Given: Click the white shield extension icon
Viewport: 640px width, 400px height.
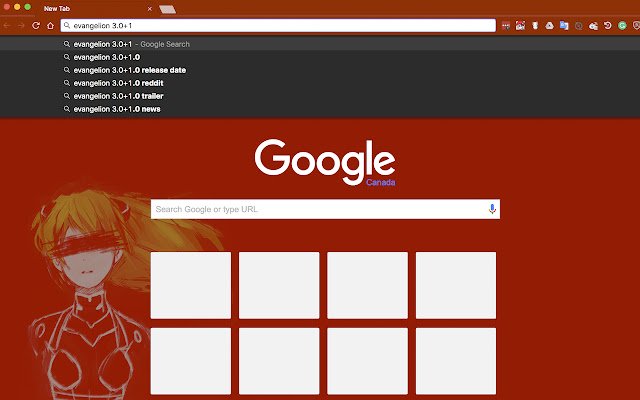Looking at the screenshot, I should [535, 26].
